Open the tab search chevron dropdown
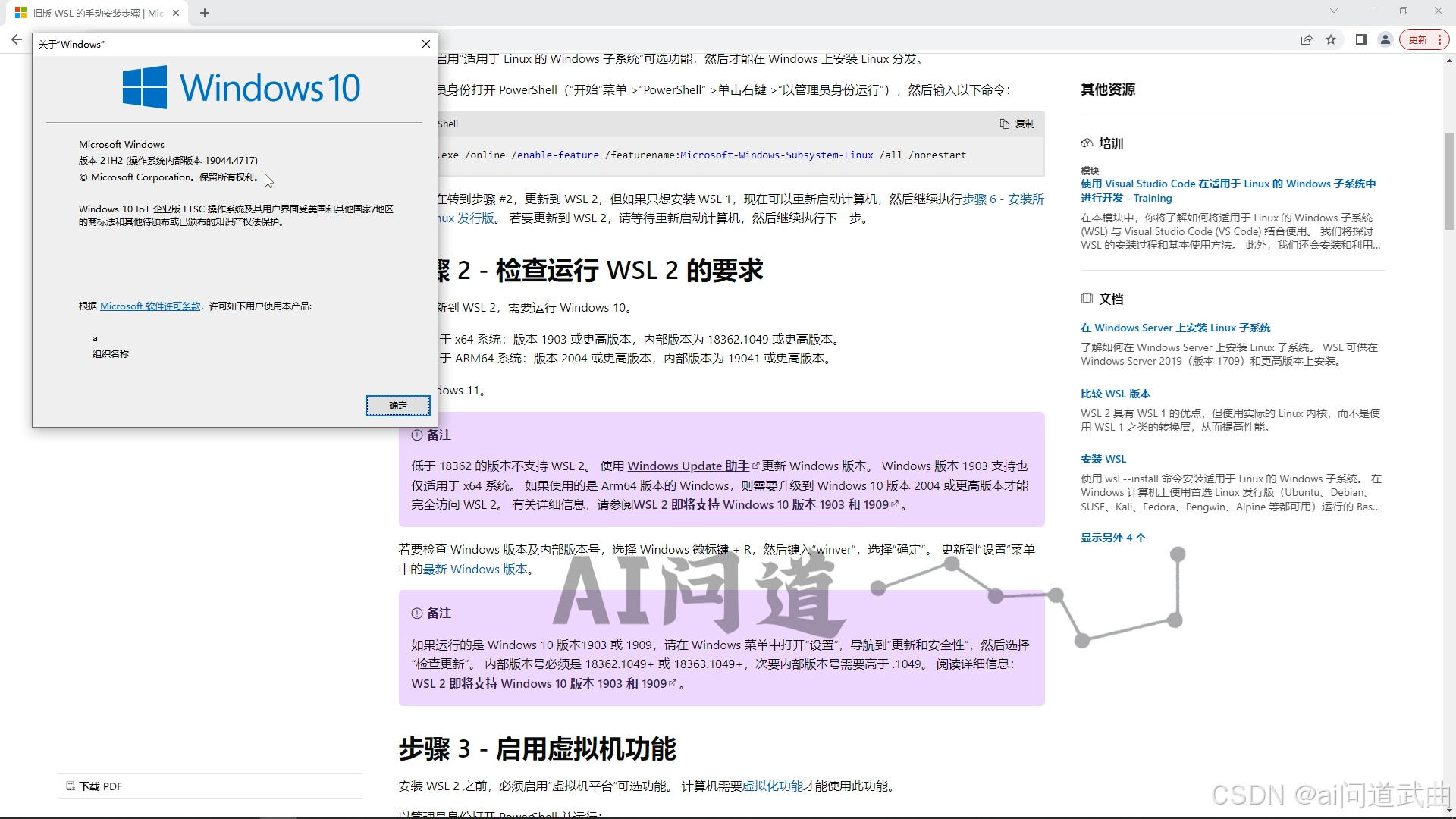The height and width of the screenshot is (819, 1456). click(x=1333, y=11)
